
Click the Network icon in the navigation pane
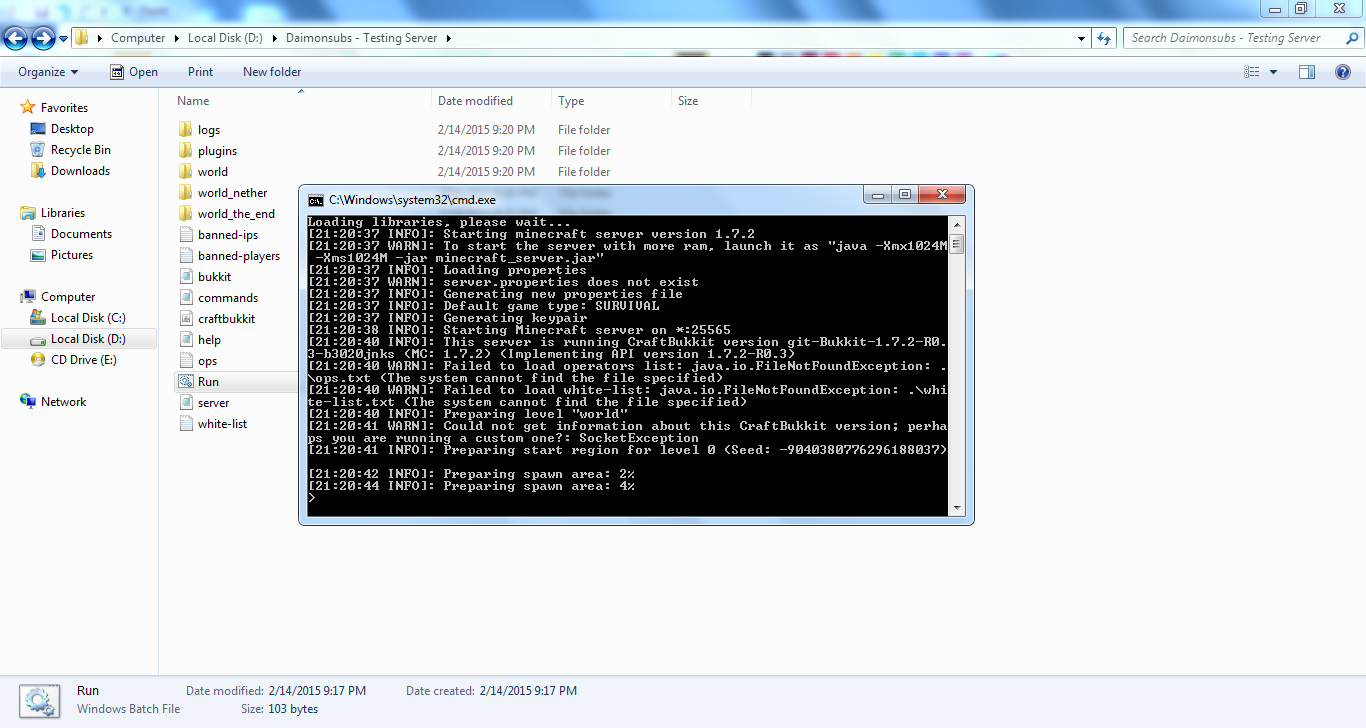pyautogui.click(x=28, y=402)
